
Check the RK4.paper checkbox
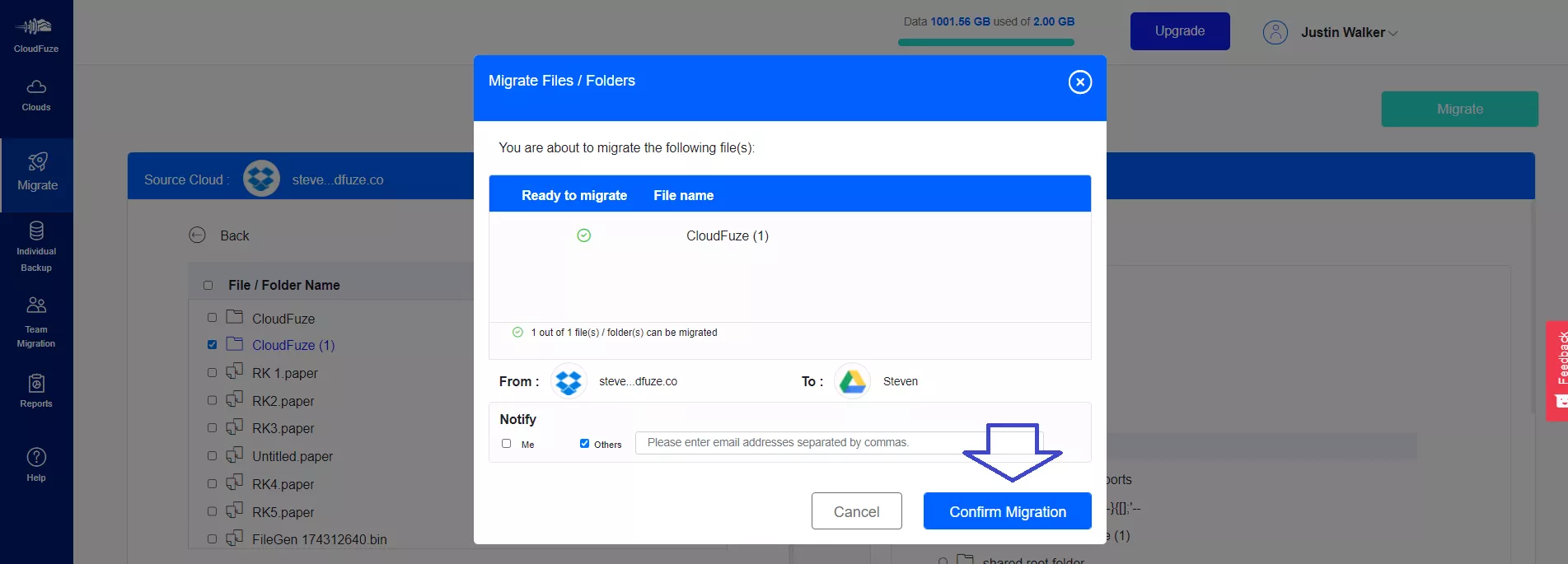[x=212, y=483]
